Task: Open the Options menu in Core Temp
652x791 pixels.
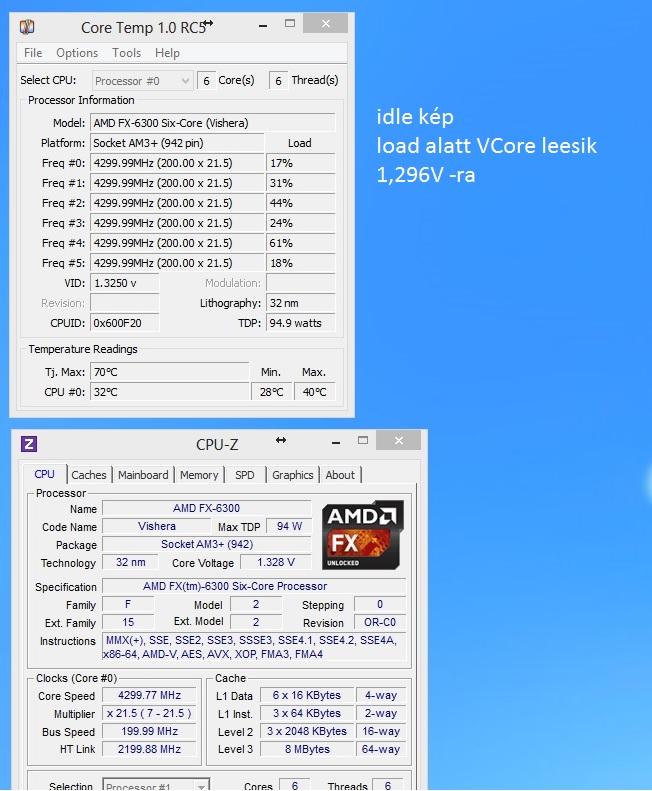Action: click(77, 53)
